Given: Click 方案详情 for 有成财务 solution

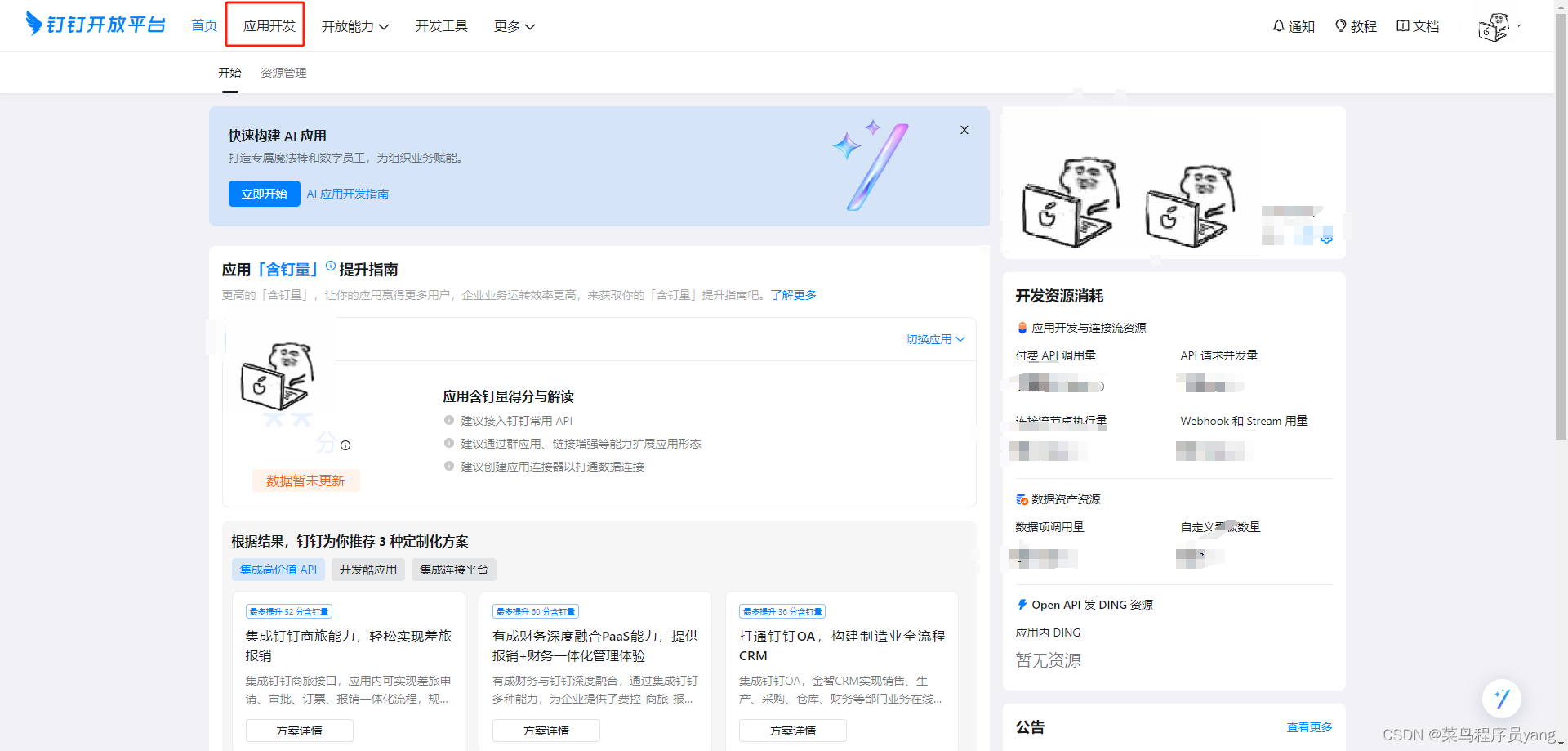Looking at the screenshot, I should click(x=546, y=731).
